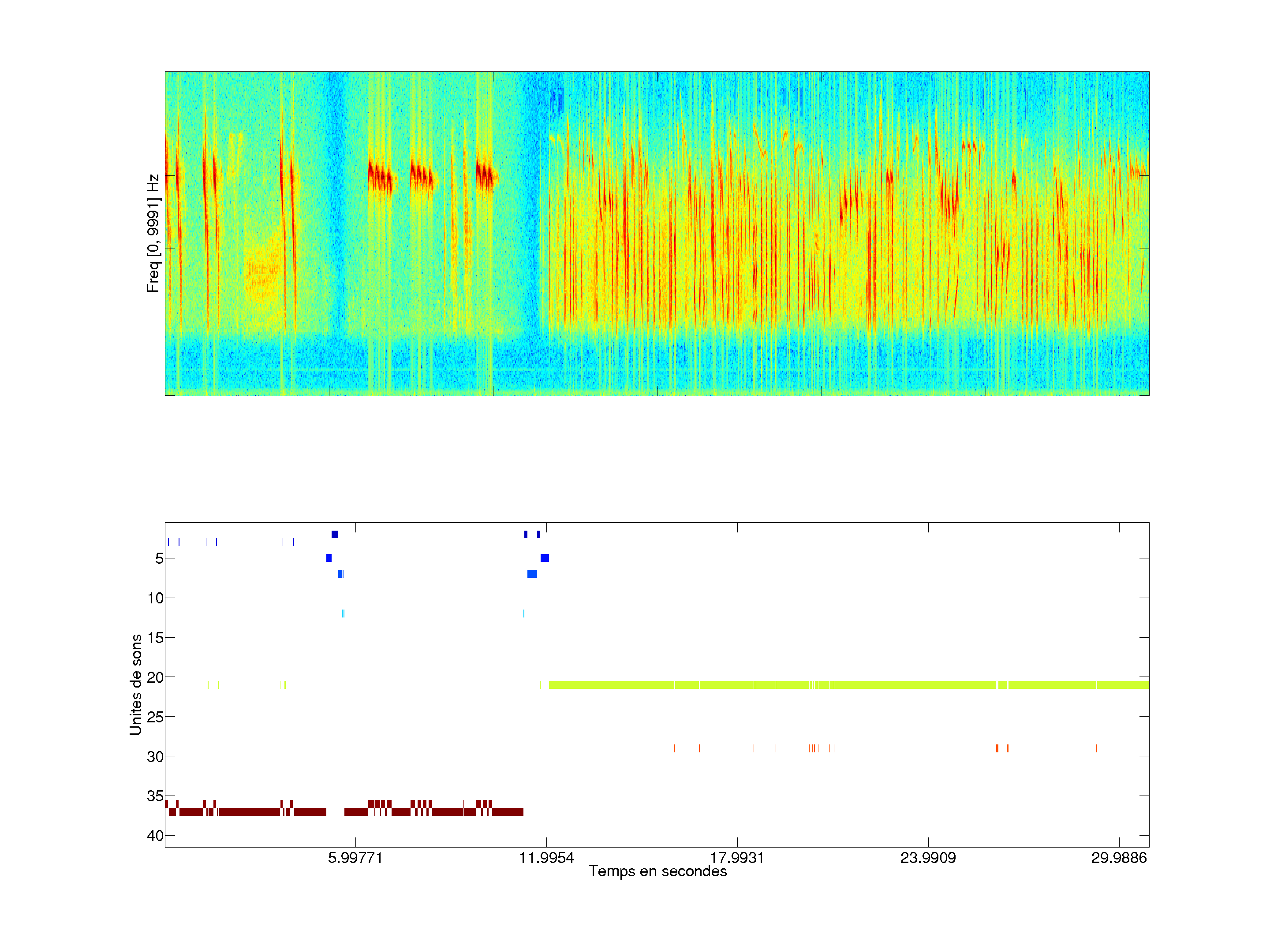The width and height of the screenshot is (1270, 952).
Task: Click the 11.9954 time tick label
Action: [x=546, y=857]
